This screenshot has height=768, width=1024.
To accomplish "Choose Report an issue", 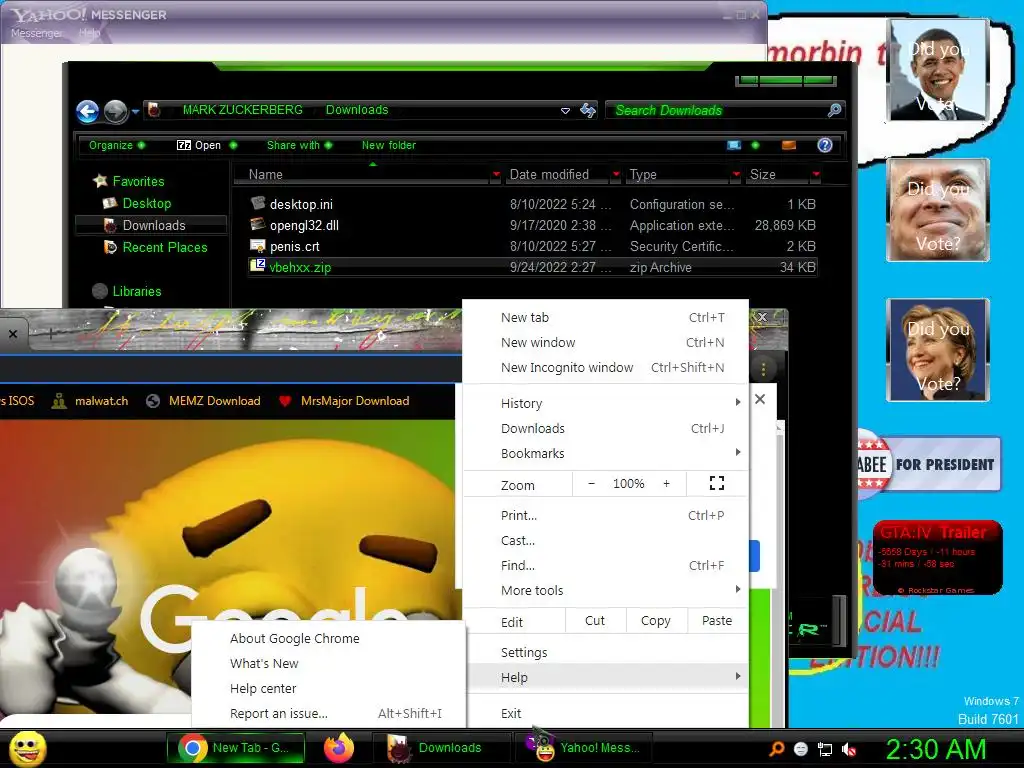I will (328, 713).
